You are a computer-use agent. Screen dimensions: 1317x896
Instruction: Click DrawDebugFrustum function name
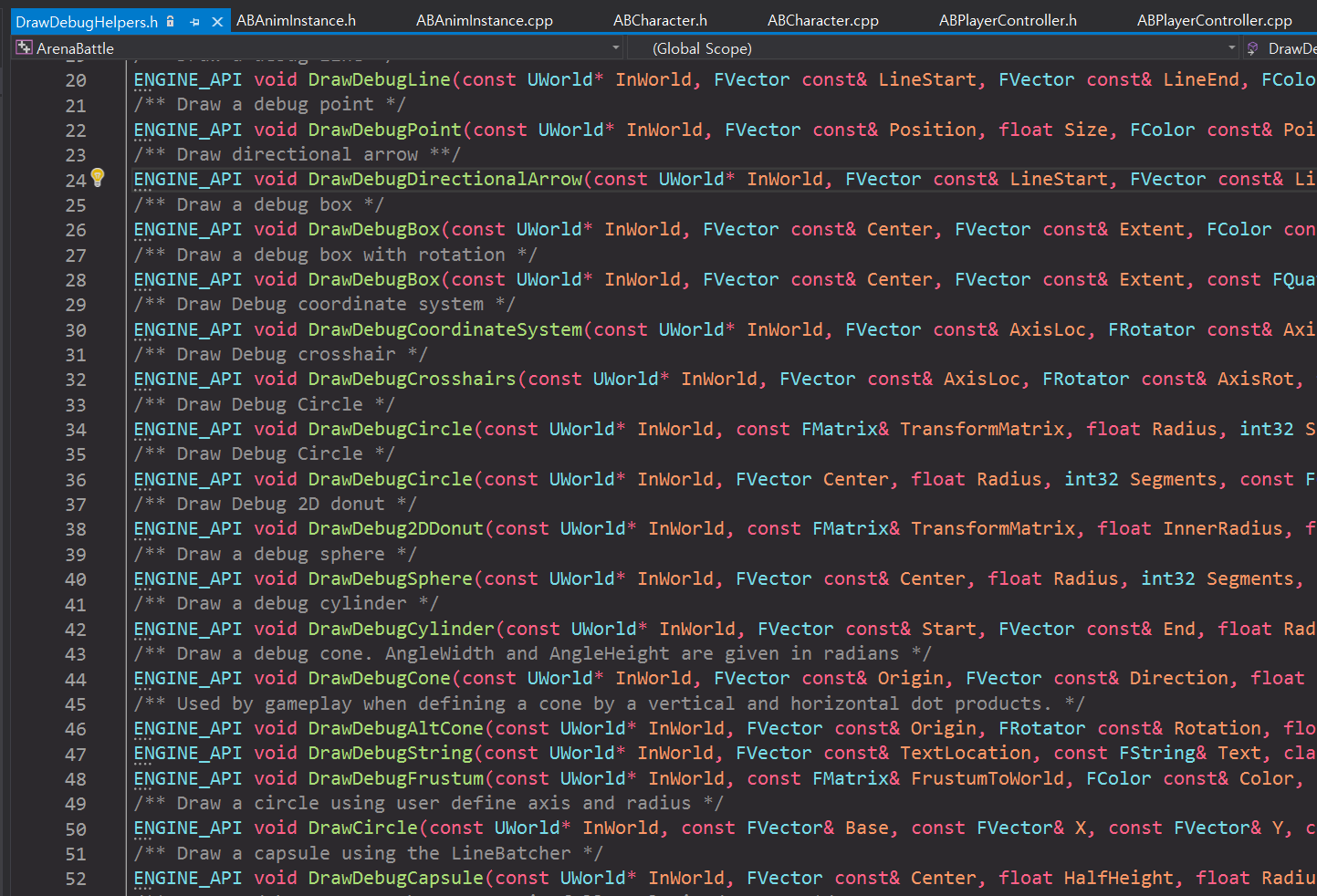click(x=396, y=778)
